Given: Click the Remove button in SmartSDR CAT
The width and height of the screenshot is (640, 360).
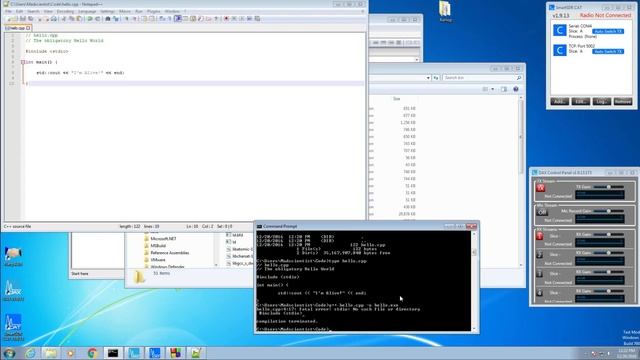Looking at the screenshot, I should pyautogui.click(x=623, y=102).
